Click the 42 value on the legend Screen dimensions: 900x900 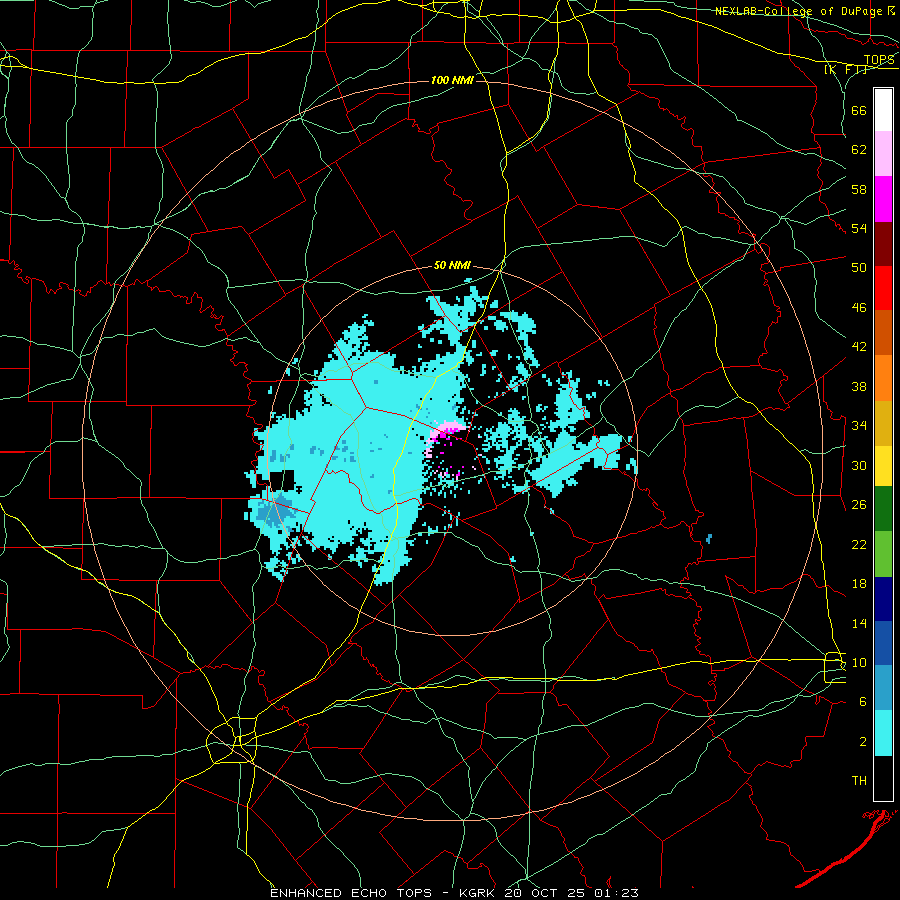click(859, 347)
